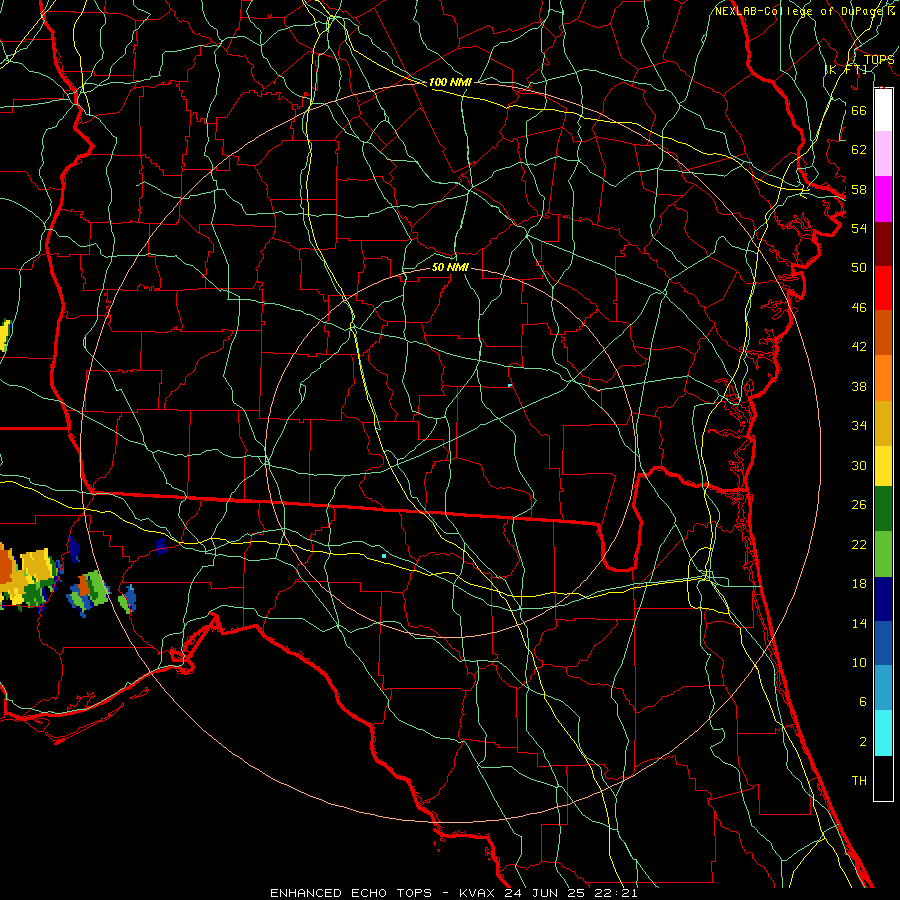The height and width of the screenshot is (900, 900).
Task: Click the "34" legend value
Action: point(859,426)
